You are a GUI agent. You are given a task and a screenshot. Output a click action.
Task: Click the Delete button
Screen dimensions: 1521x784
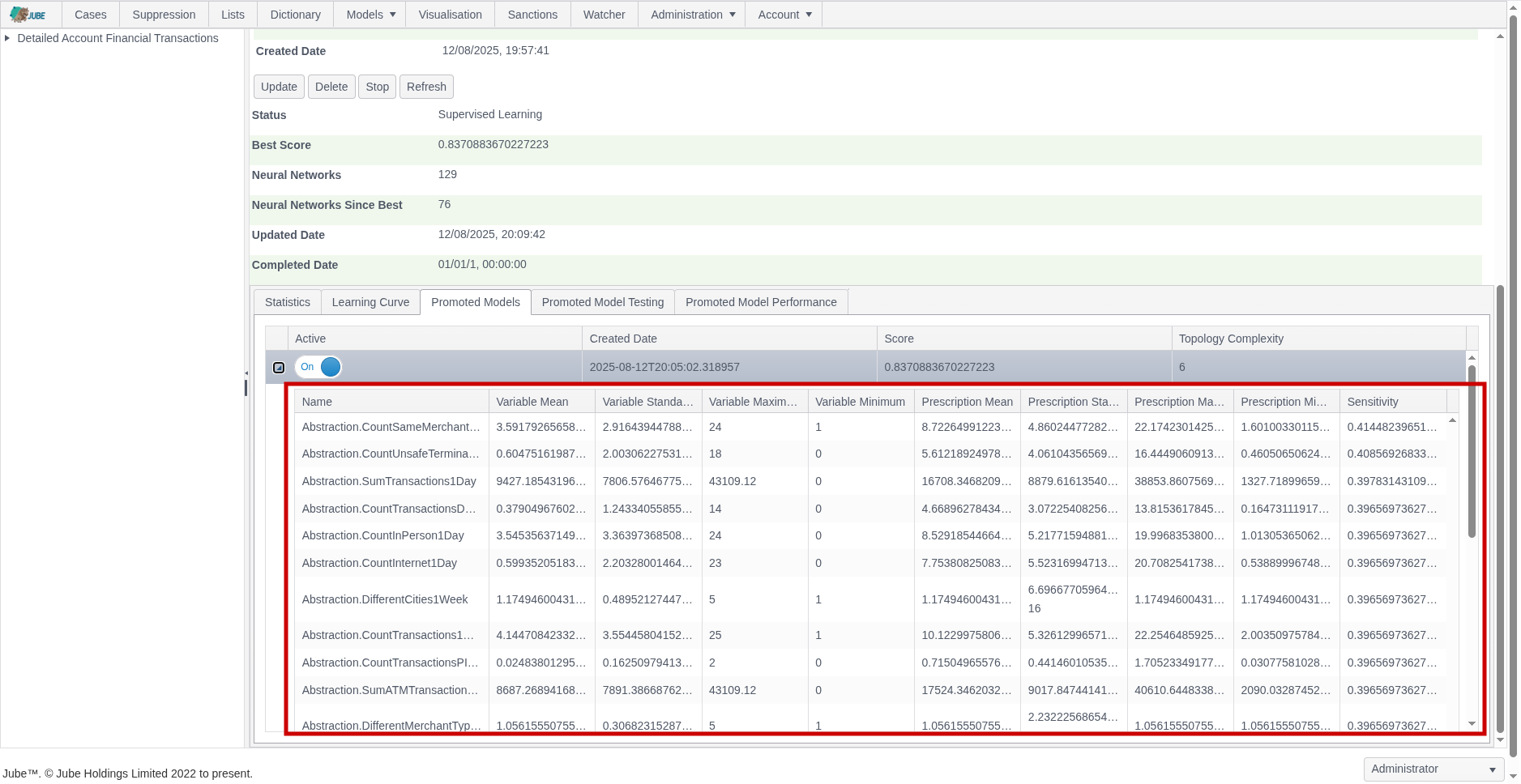click(331, 87)
